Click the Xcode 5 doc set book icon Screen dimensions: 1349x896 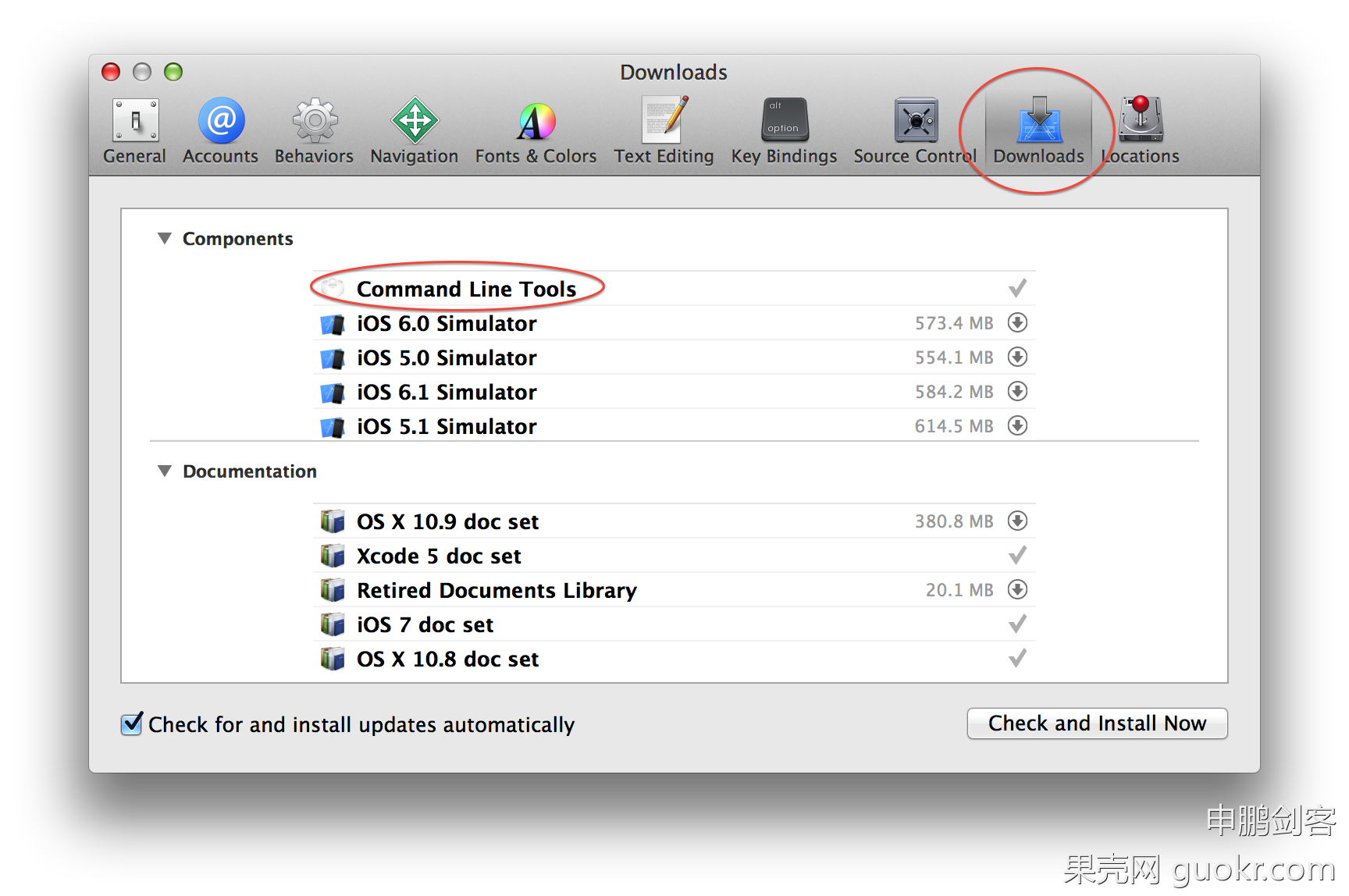[x=333, y=556]
